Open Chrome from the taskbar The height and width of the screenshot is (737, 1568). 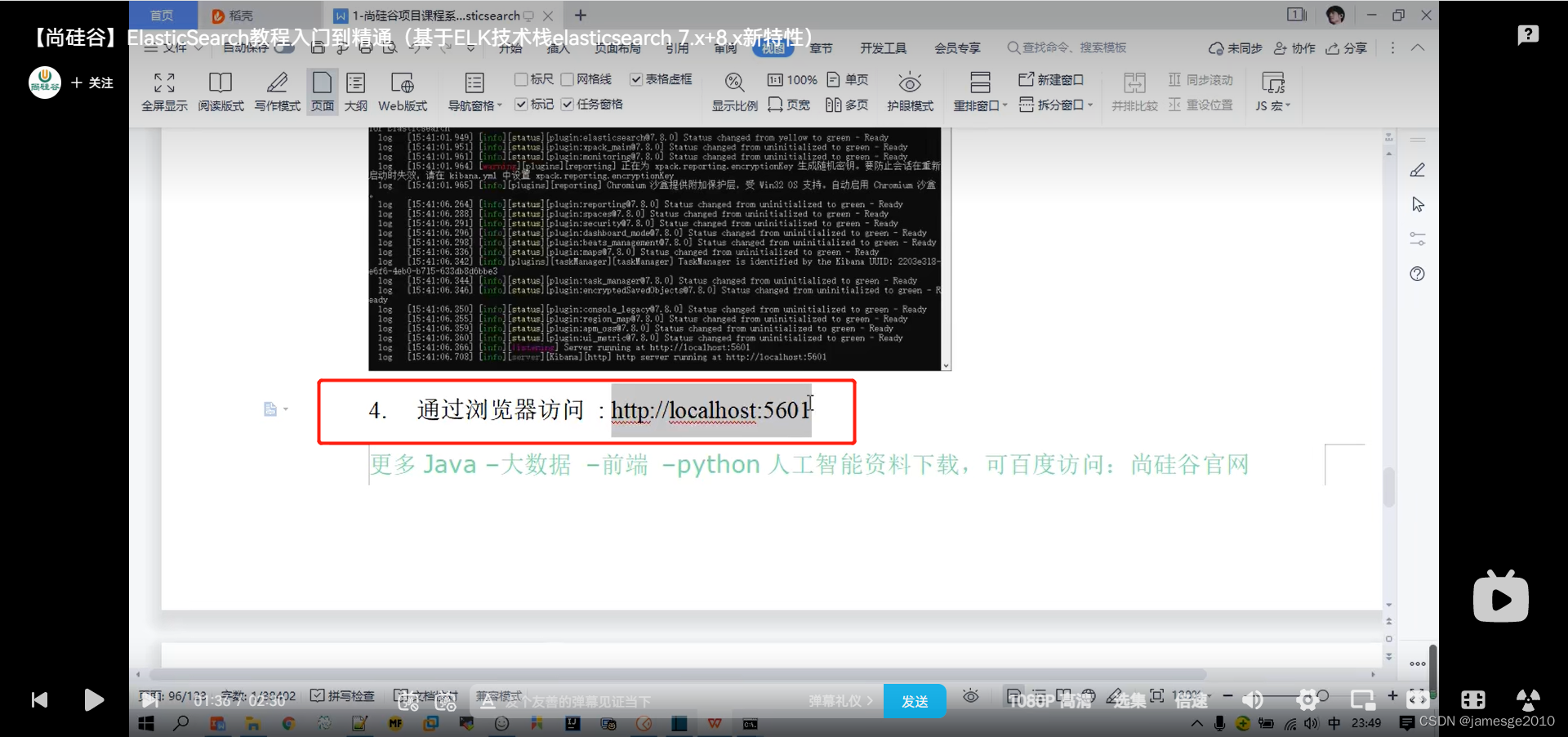point(288,723)
